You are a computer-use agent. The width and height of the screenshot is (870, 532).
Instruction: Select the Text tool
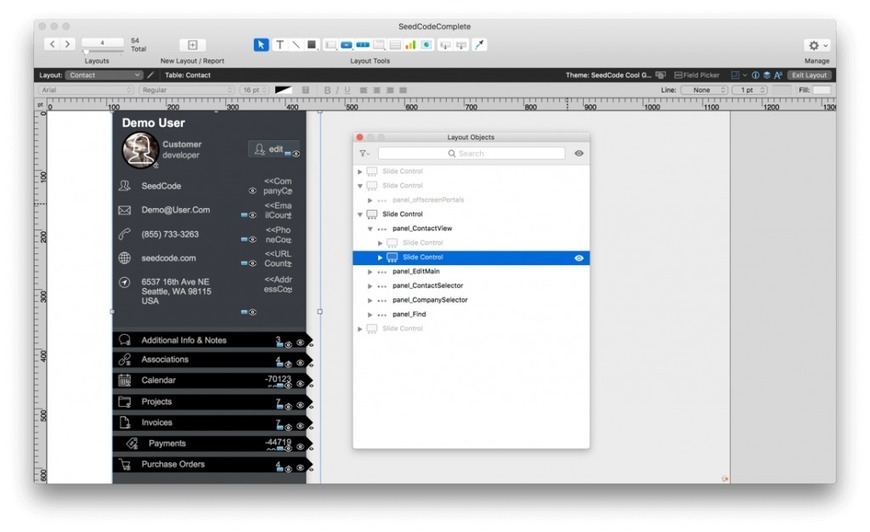click(280, 44)
